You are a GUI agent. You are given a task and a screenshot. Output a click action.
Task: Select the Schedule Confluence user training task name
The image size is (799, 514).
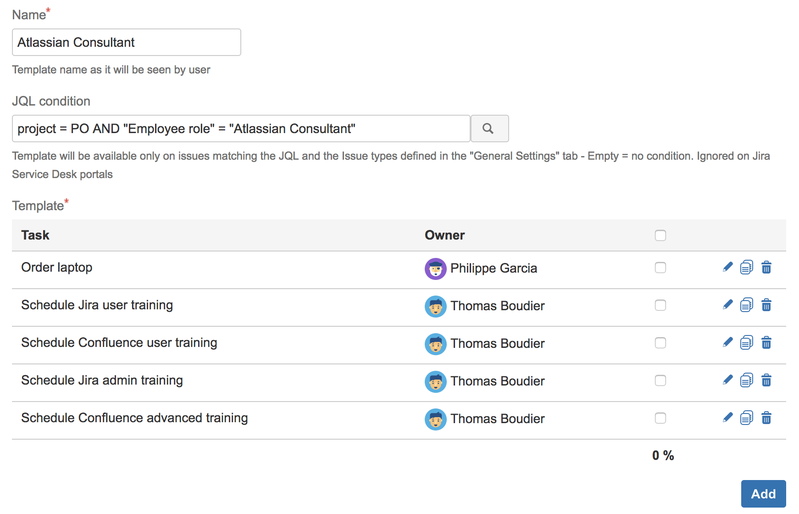click(119, 343)
